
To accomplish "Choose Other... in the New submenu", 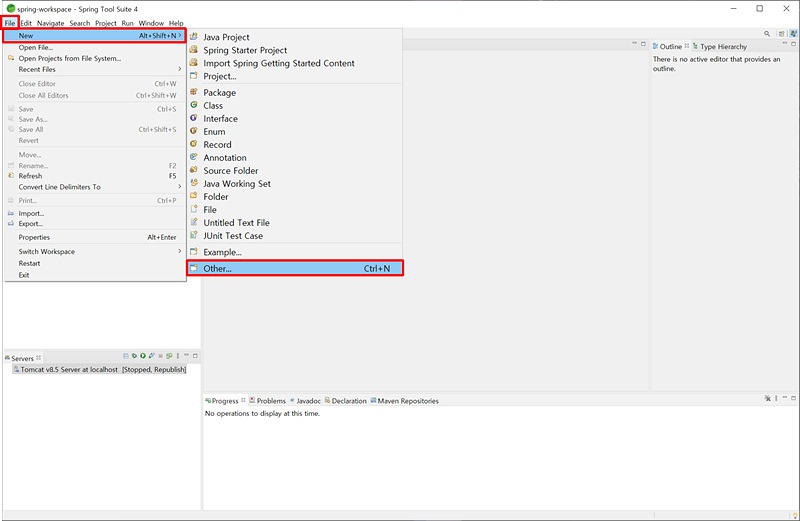I will 295,268.
